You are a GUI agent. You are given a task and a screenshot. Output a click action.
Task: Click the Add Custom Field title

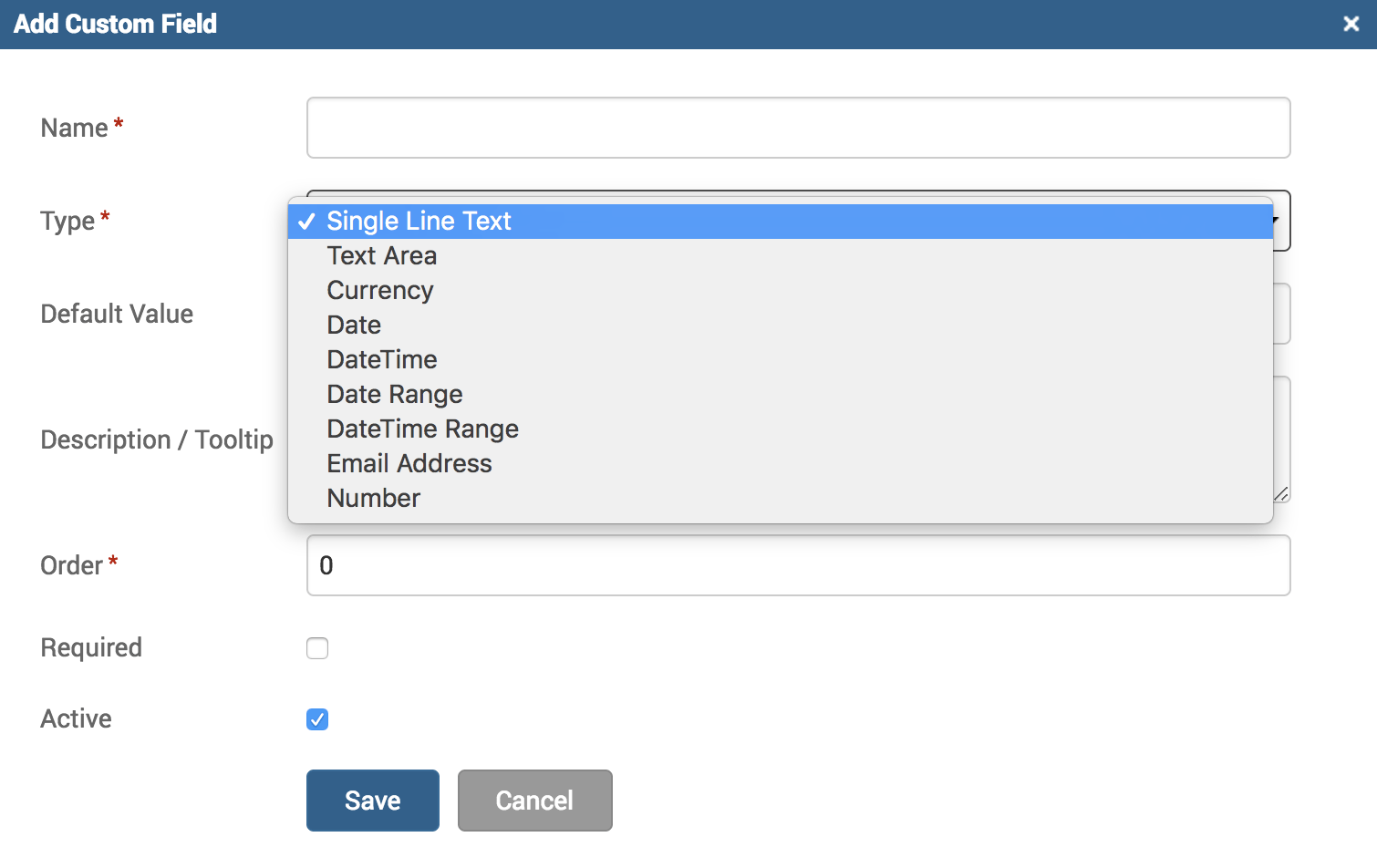tap(115, 24)
